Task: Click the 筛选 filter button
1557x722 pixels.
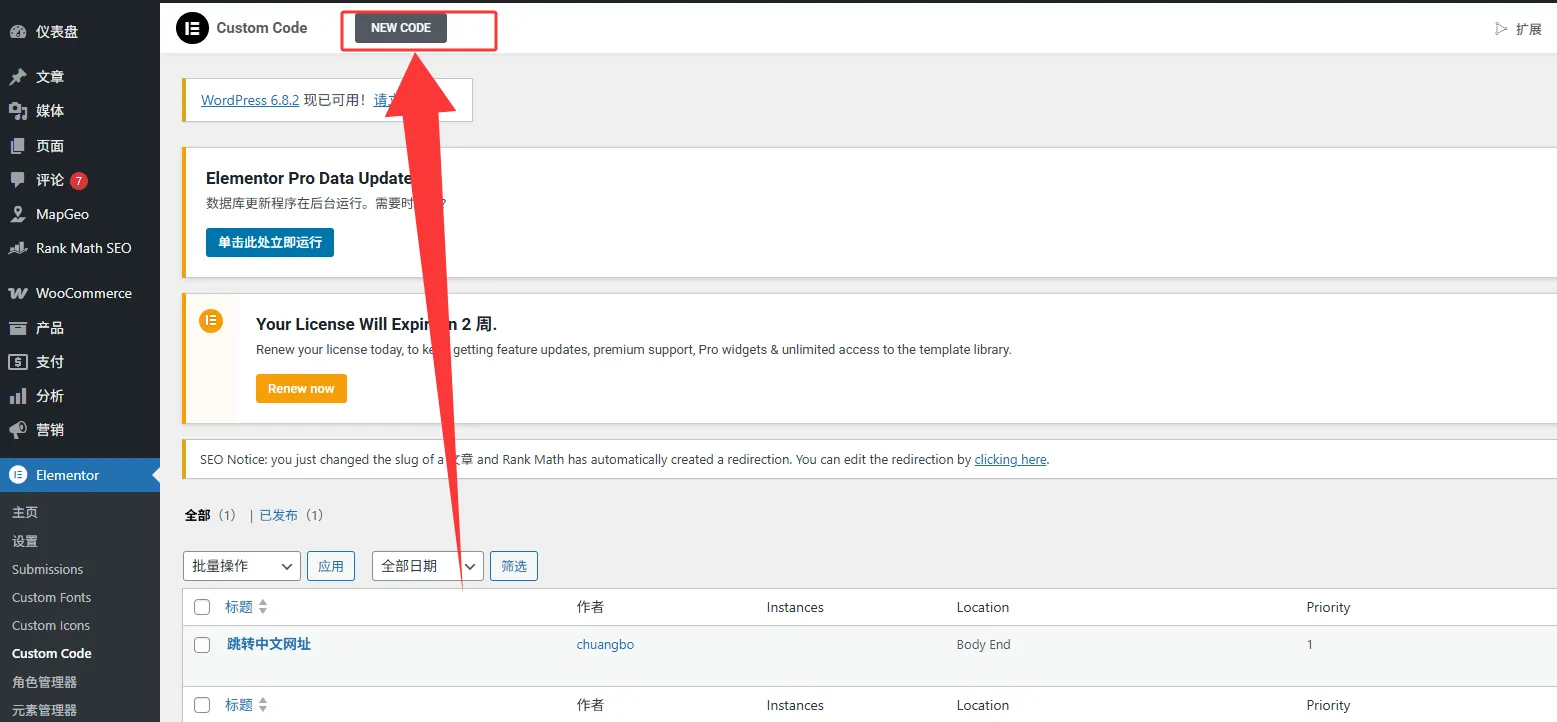Action: coord(514,566)
